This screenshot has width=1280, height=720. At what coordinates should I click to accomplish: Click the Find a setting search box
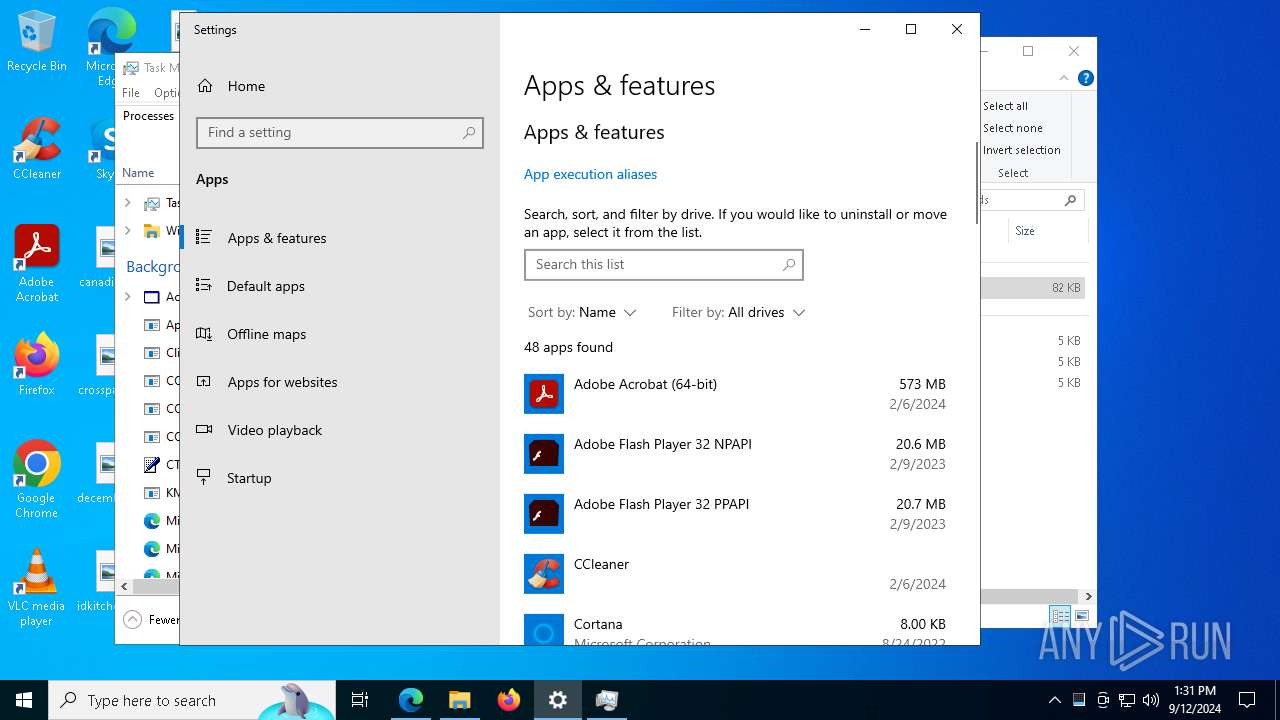(340, 133)
